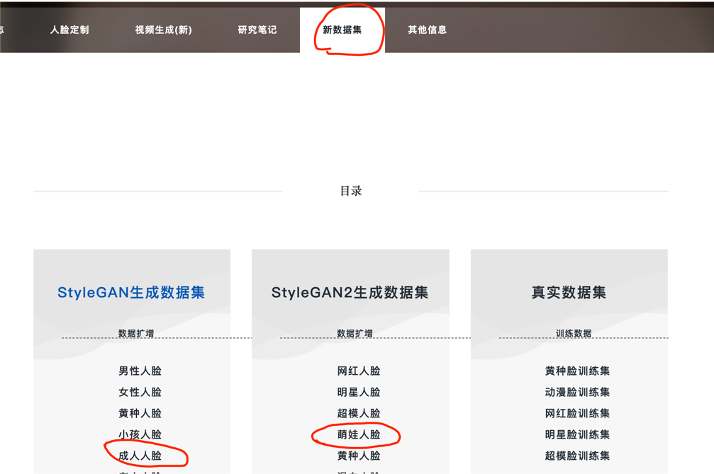
Task: Open 明星脸训练集 link
Action: (x=577, y=434)
